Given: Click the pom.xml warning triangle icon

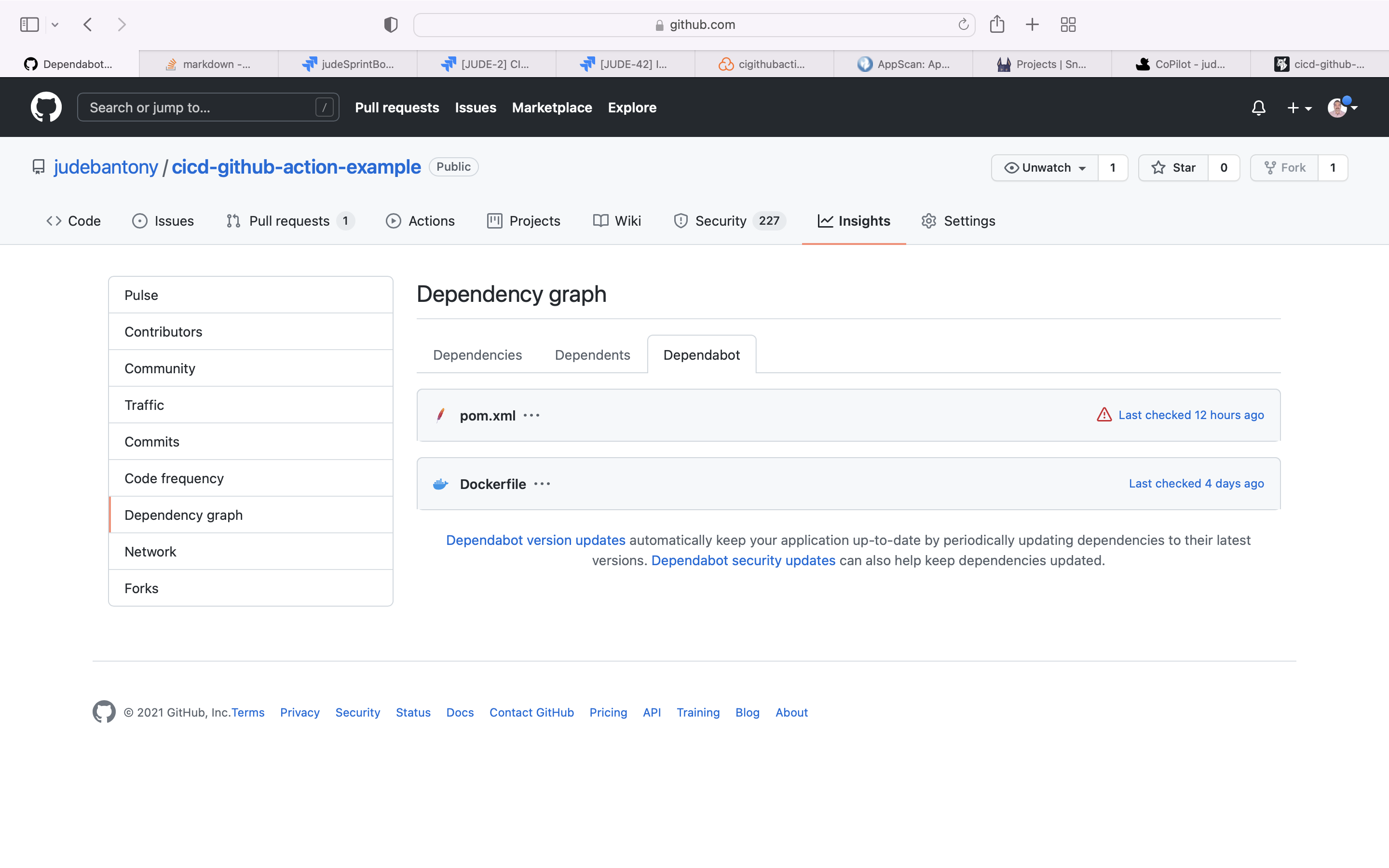Looking at the screenshot, I should 1104,415.
